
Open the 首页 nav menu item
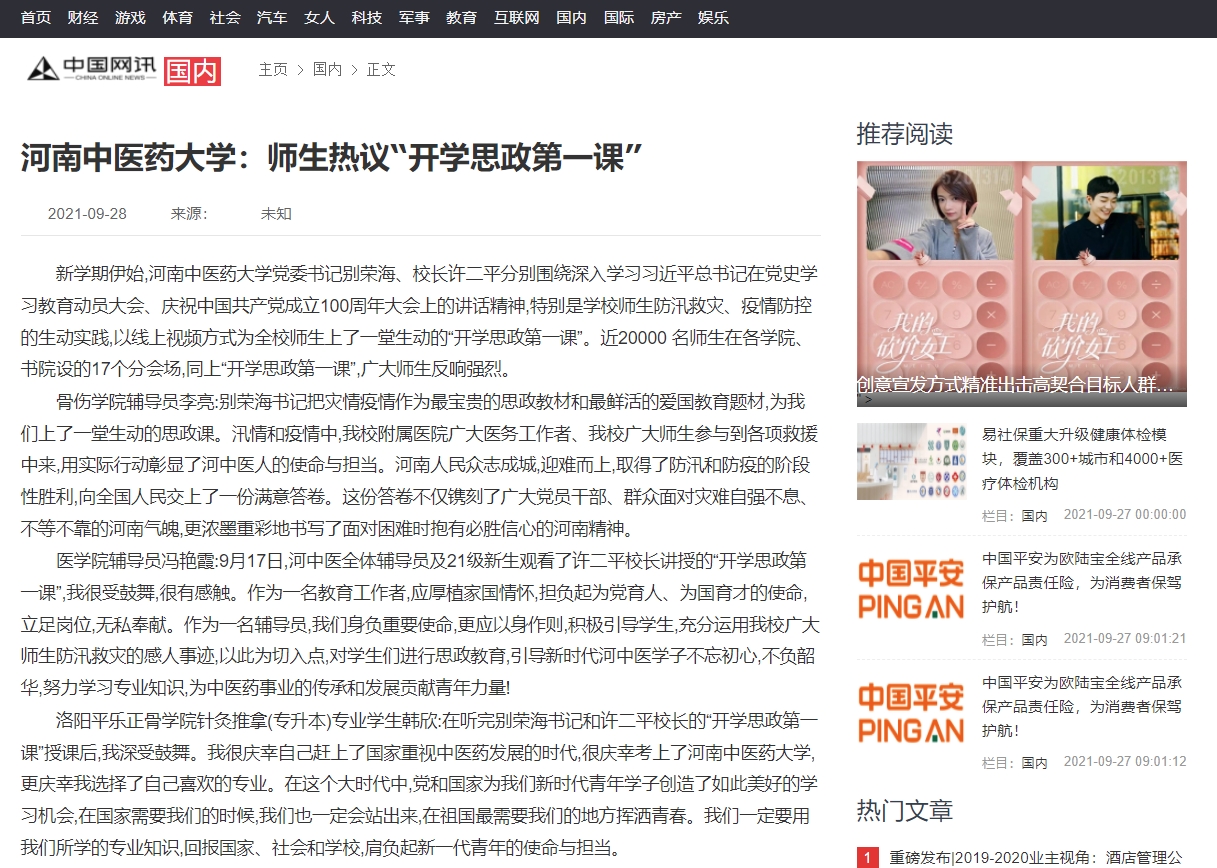[x=36, y=18]
